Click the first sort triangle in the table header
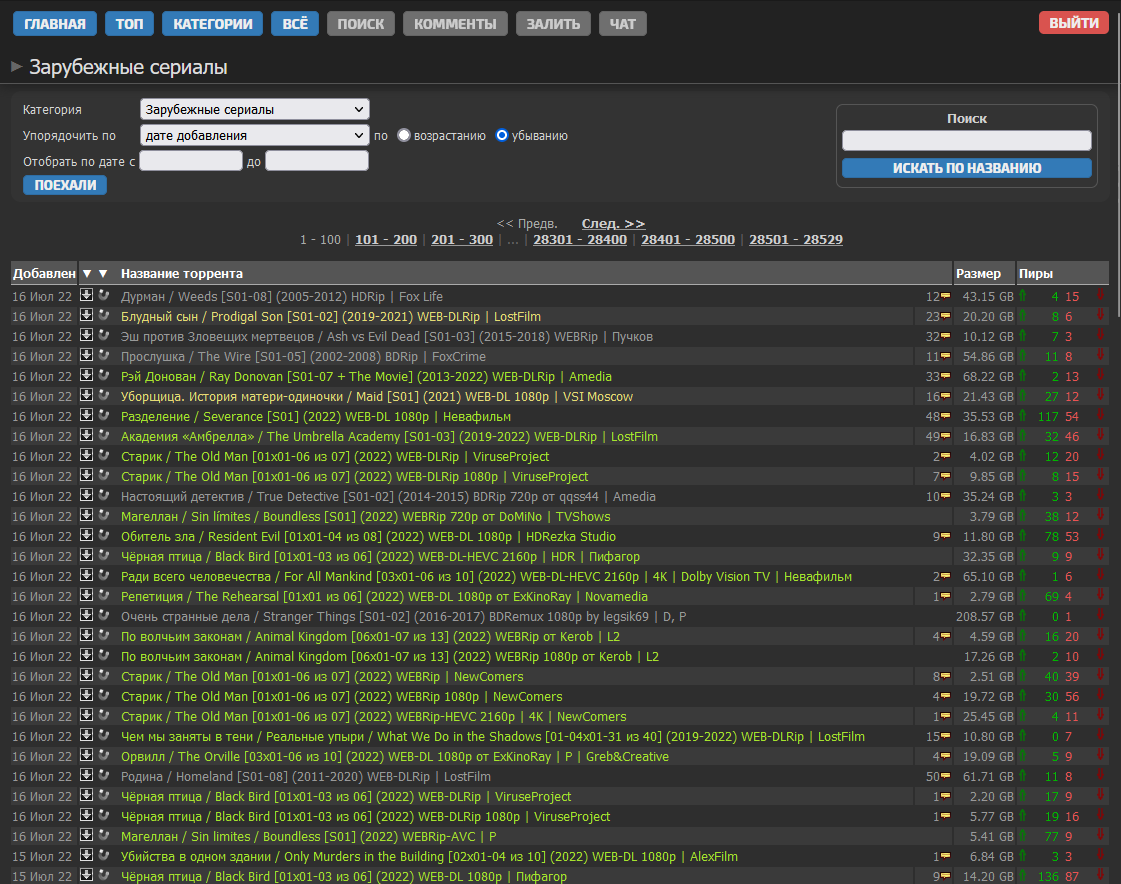This screenshot has width=1121, height=884. click(86, 273)
